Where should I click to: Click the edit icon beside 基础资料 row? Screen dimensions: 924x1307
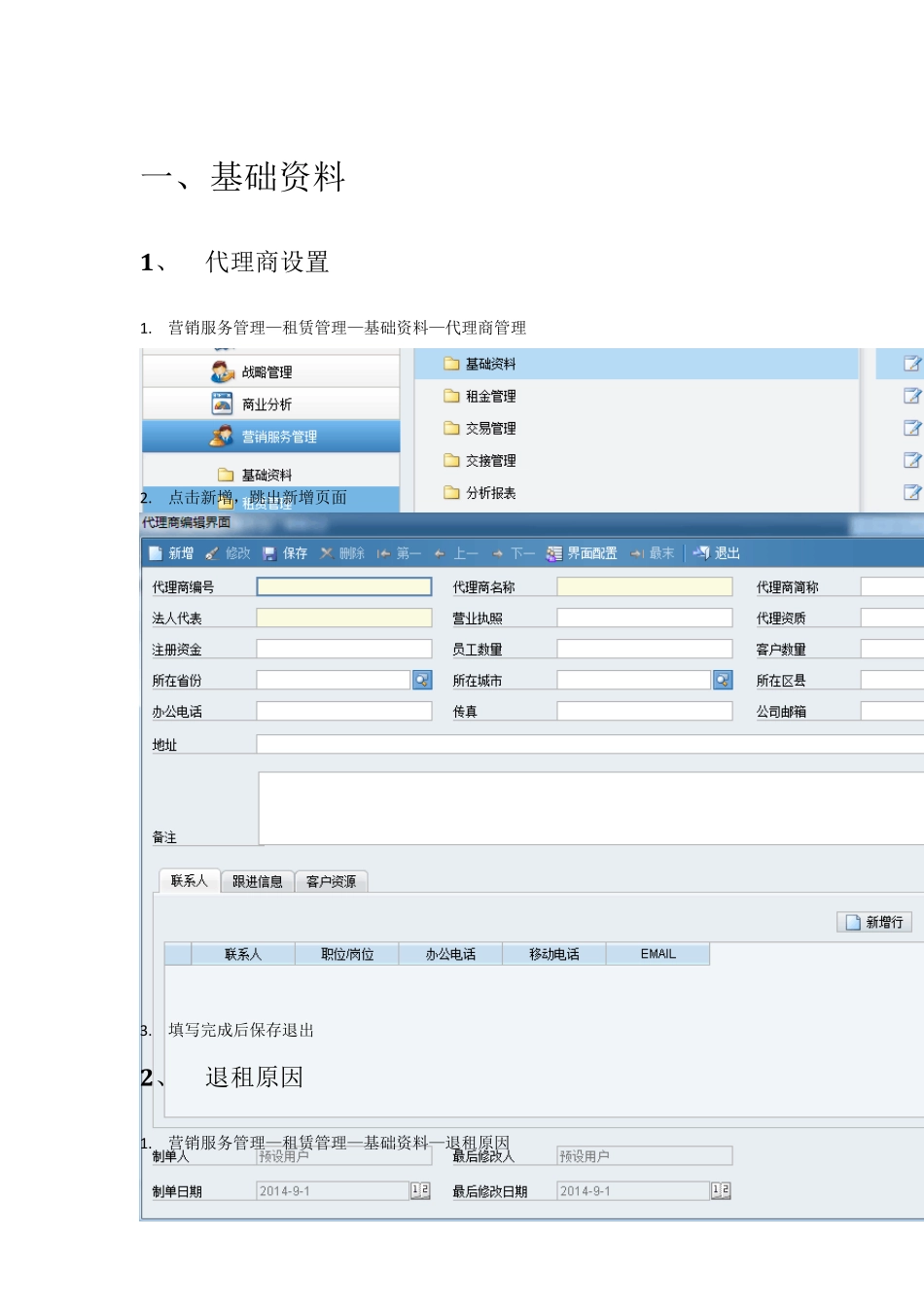click(911, 364)
